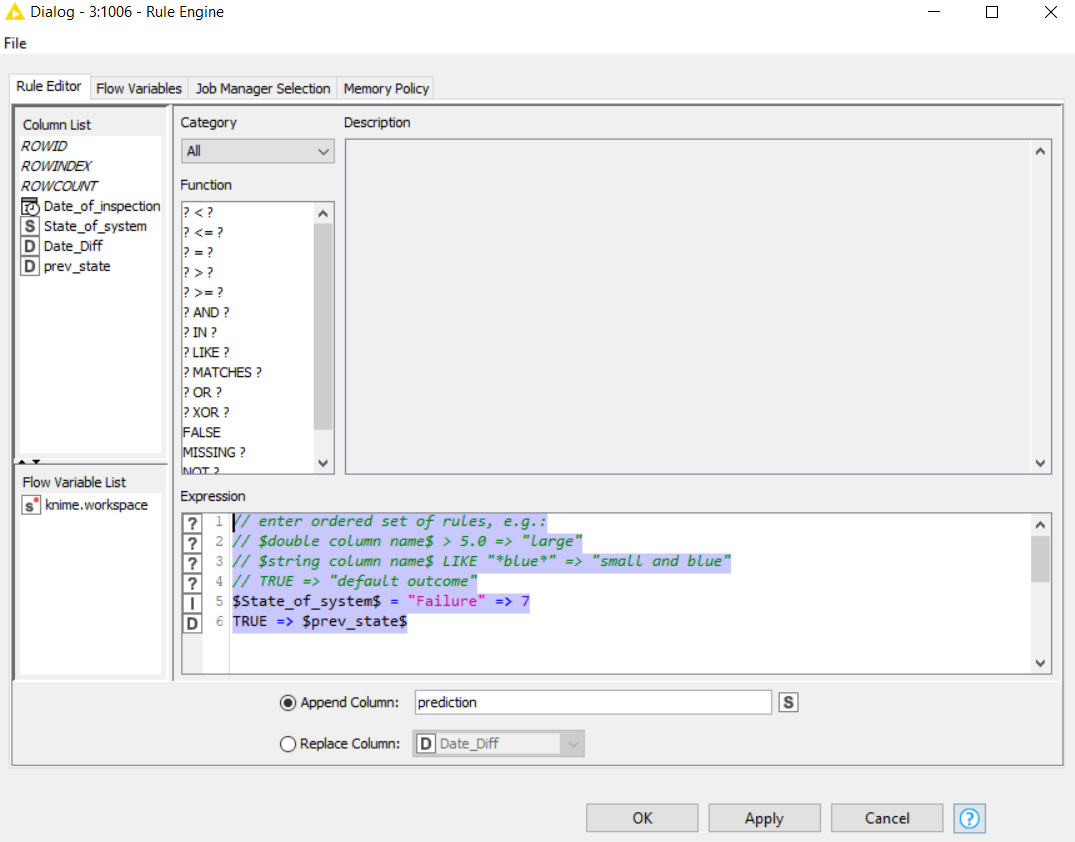The width and height of the screenshot is (1075, 842).
Task: Select ROWID in the Column List
Action: click(45, 146)
